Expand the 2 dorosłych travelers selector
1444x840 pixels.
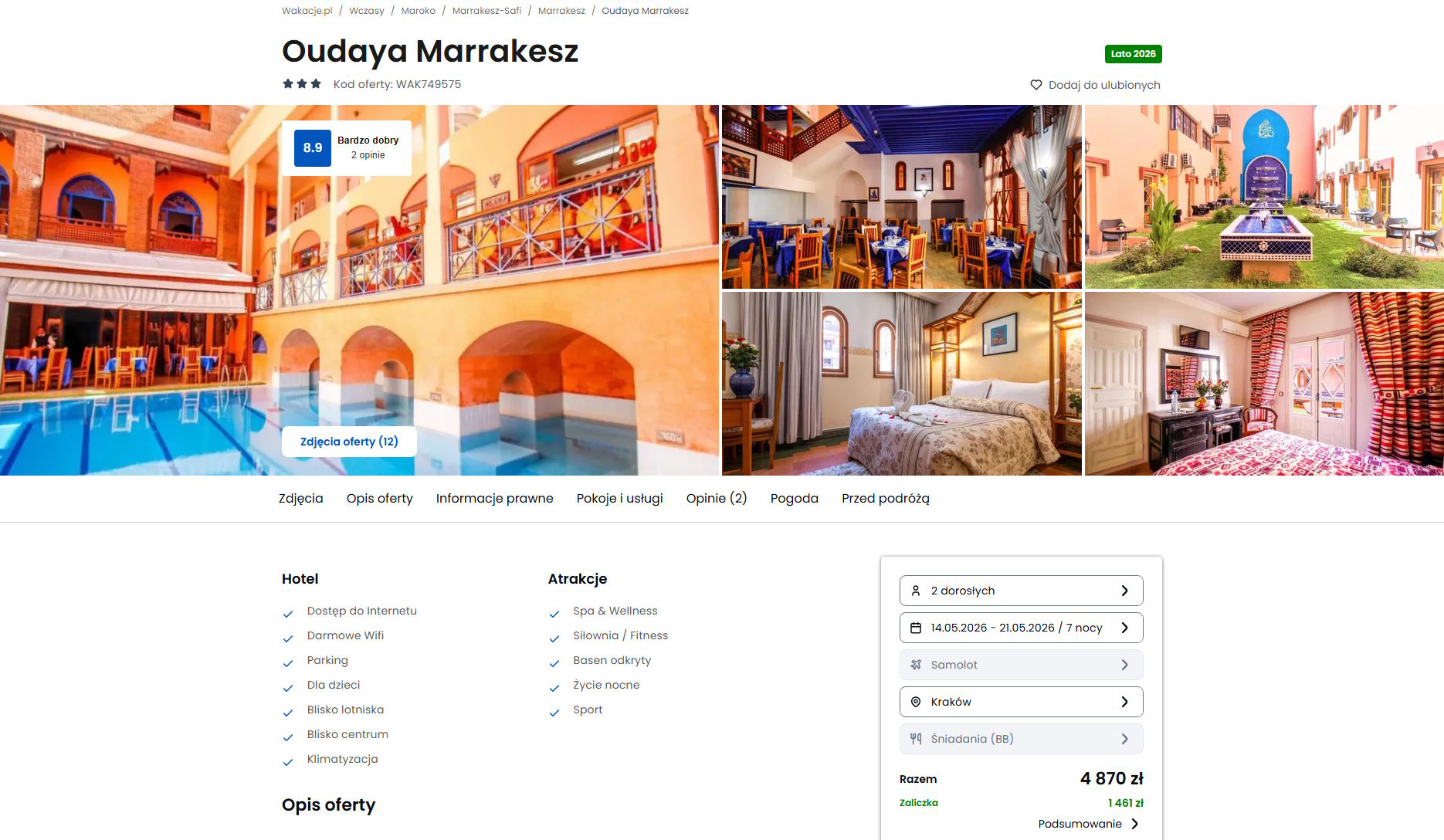click(1021, 591)
